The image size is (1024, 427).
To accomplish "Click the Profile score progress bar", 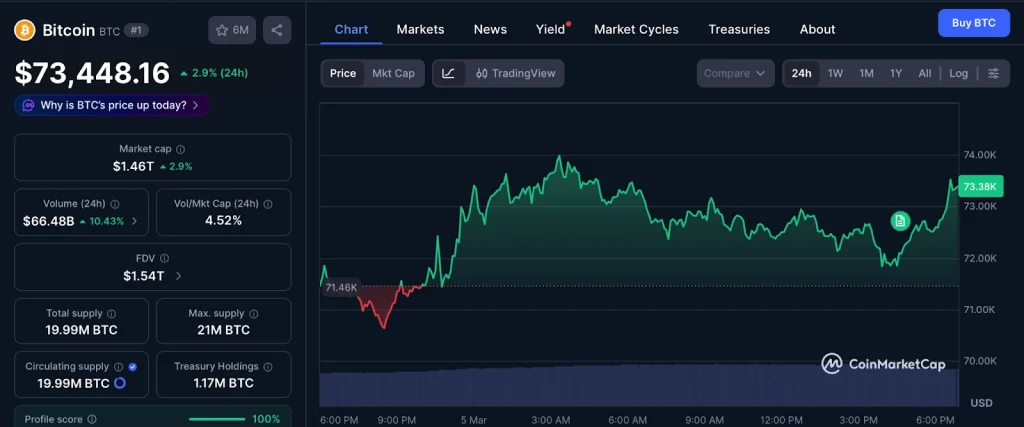I will pyautogui.click(x=217, y=419).
